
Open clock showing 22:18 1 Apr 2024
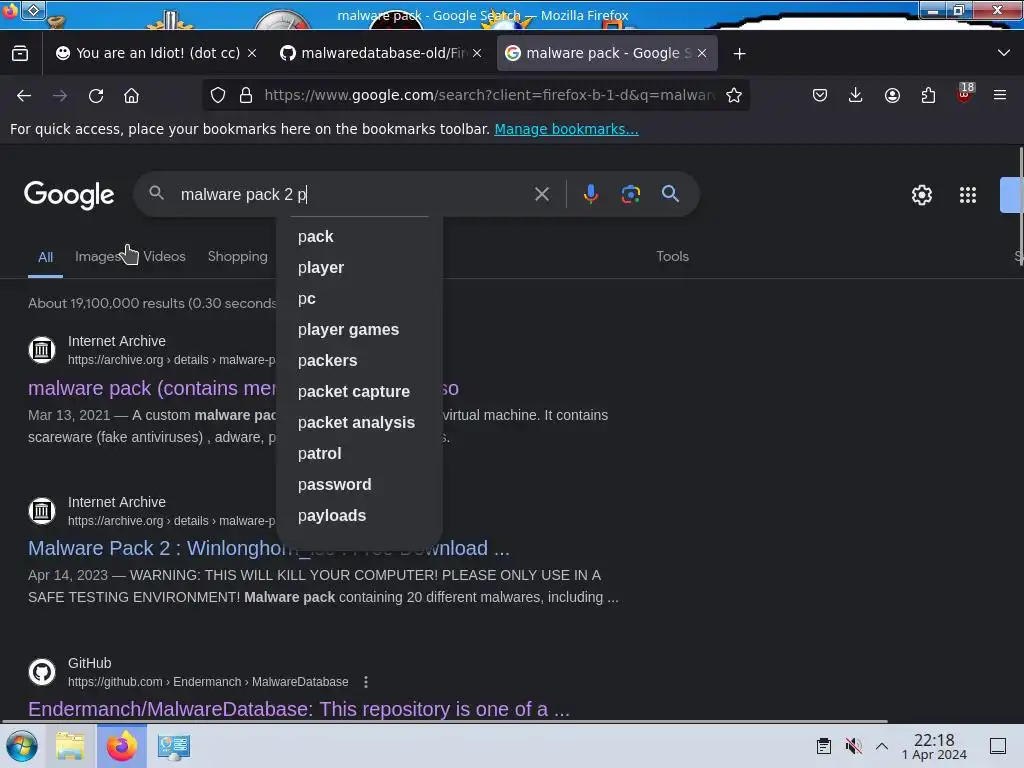934,746
